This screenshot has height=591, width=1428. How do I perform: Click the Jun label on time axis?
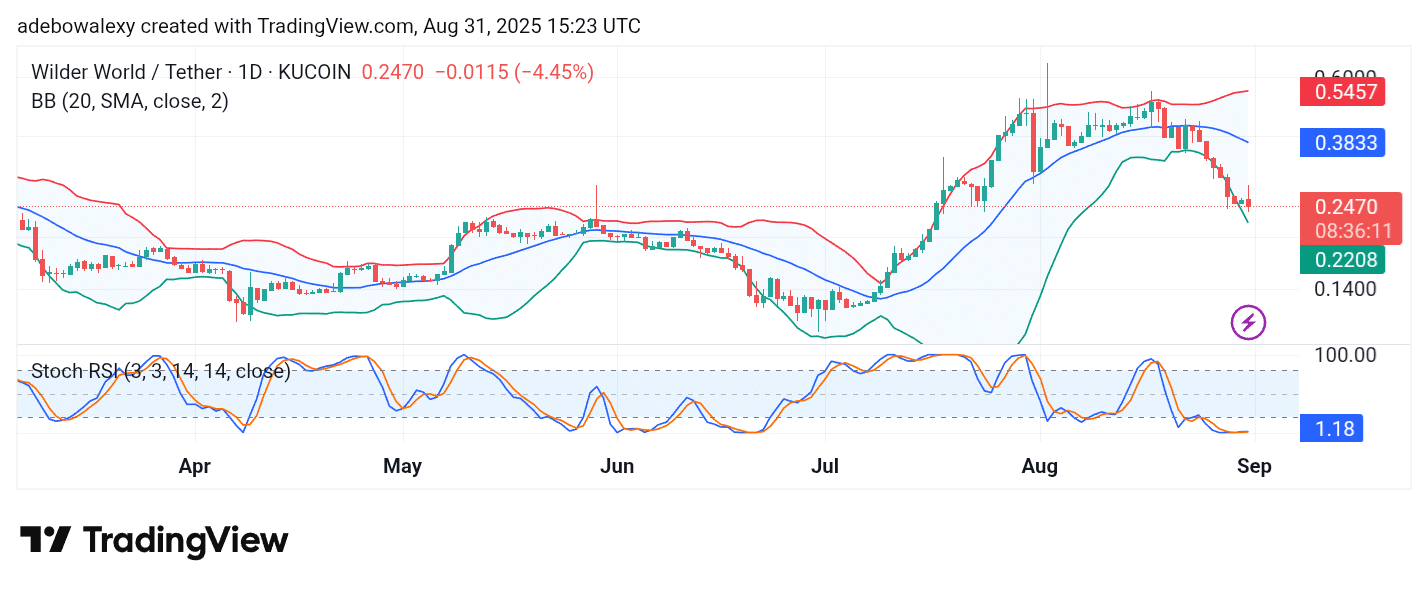(617, 466)
